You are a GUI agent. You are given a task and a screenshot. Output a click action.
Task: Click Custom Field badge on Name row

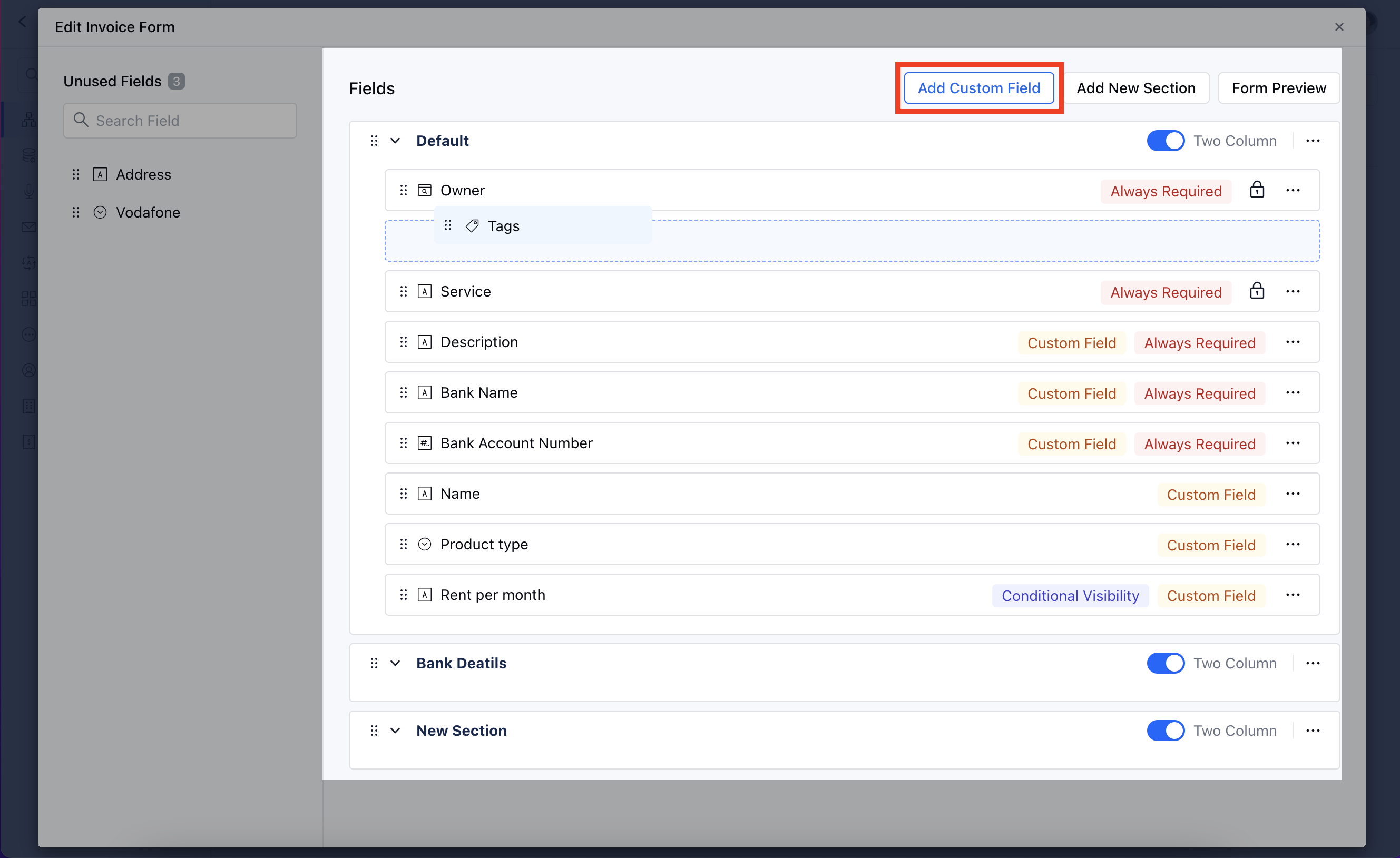[x=1211, y=495]
